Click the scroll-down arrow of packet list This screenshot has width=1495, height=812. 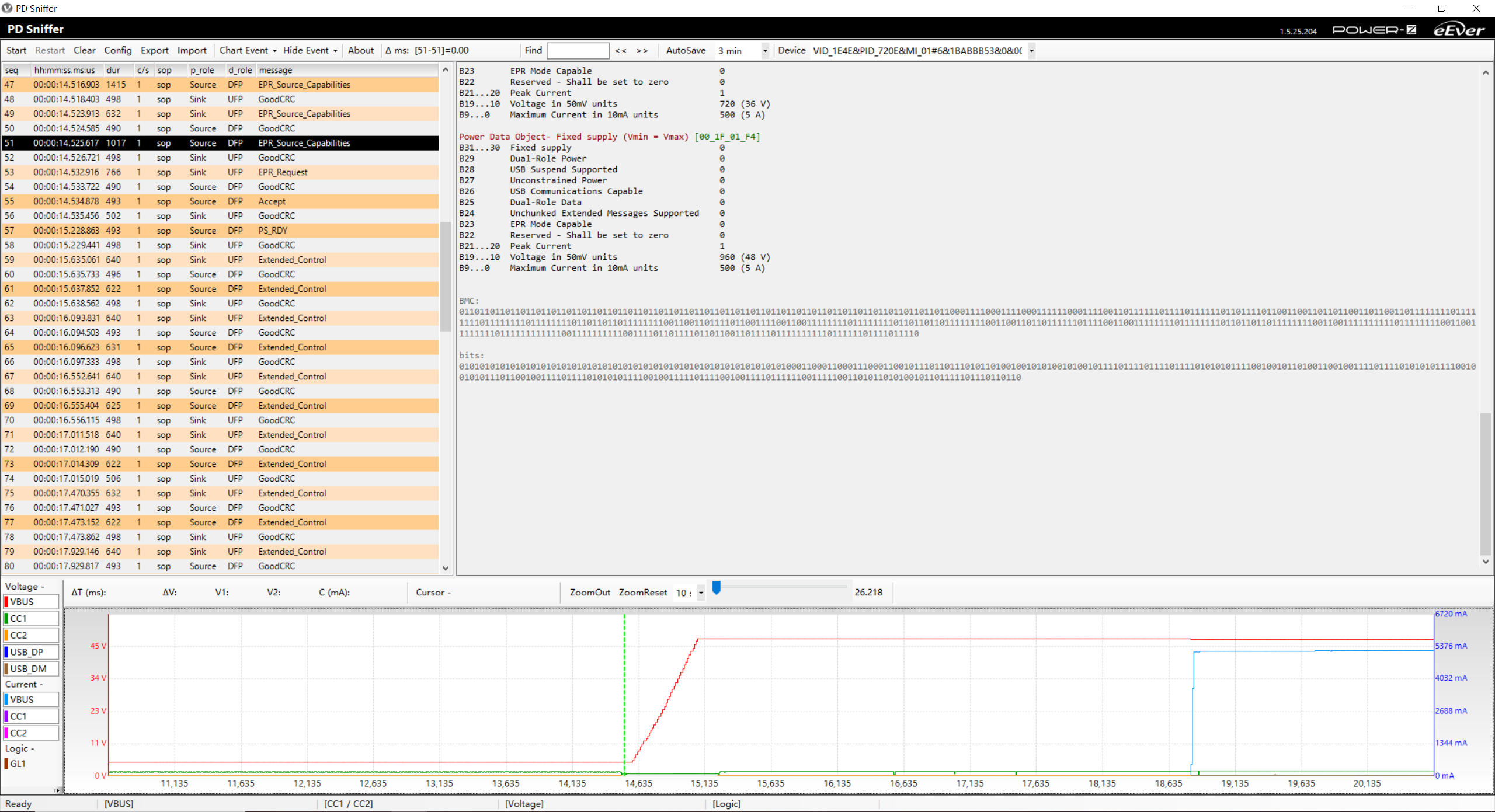point(446,568)
